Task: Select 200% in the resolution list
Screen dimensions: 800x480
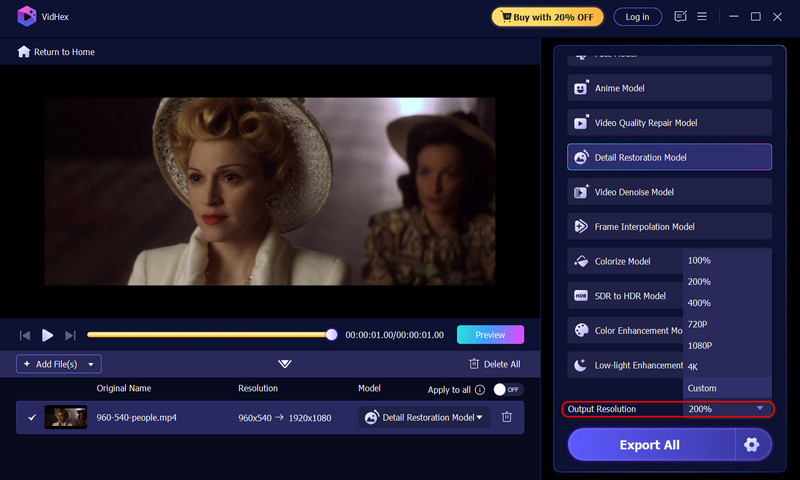Action: [727, 282]
